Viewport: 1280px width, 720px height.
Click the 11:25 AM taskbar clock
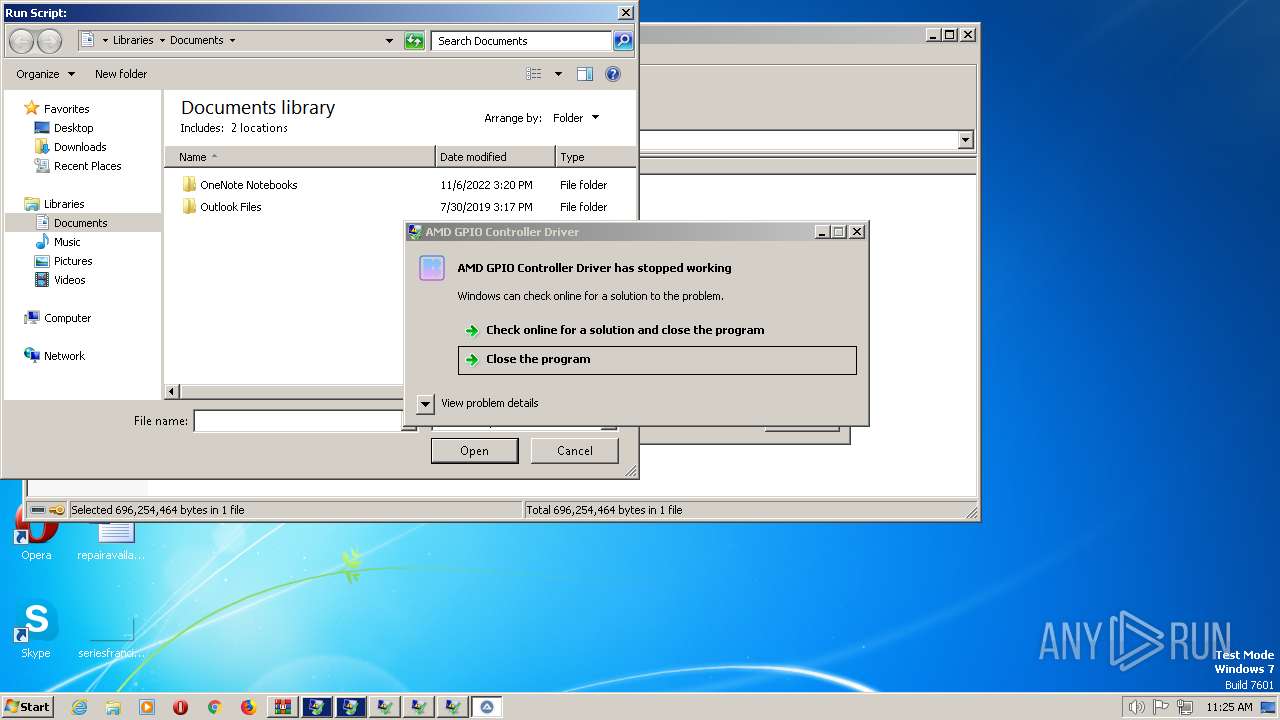tap(1229, 707)
